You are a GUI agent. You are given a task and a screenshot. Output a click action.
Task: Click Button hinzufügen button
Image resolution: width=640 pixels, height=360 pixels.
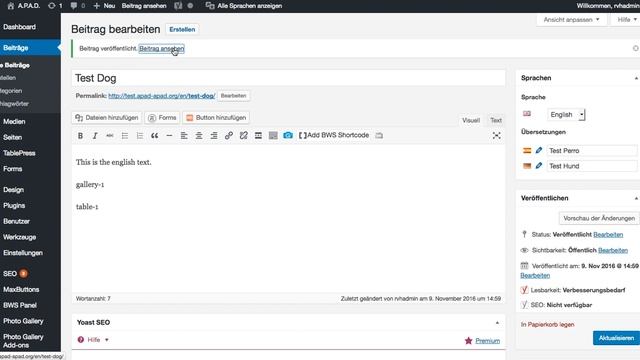click(216, 118)
